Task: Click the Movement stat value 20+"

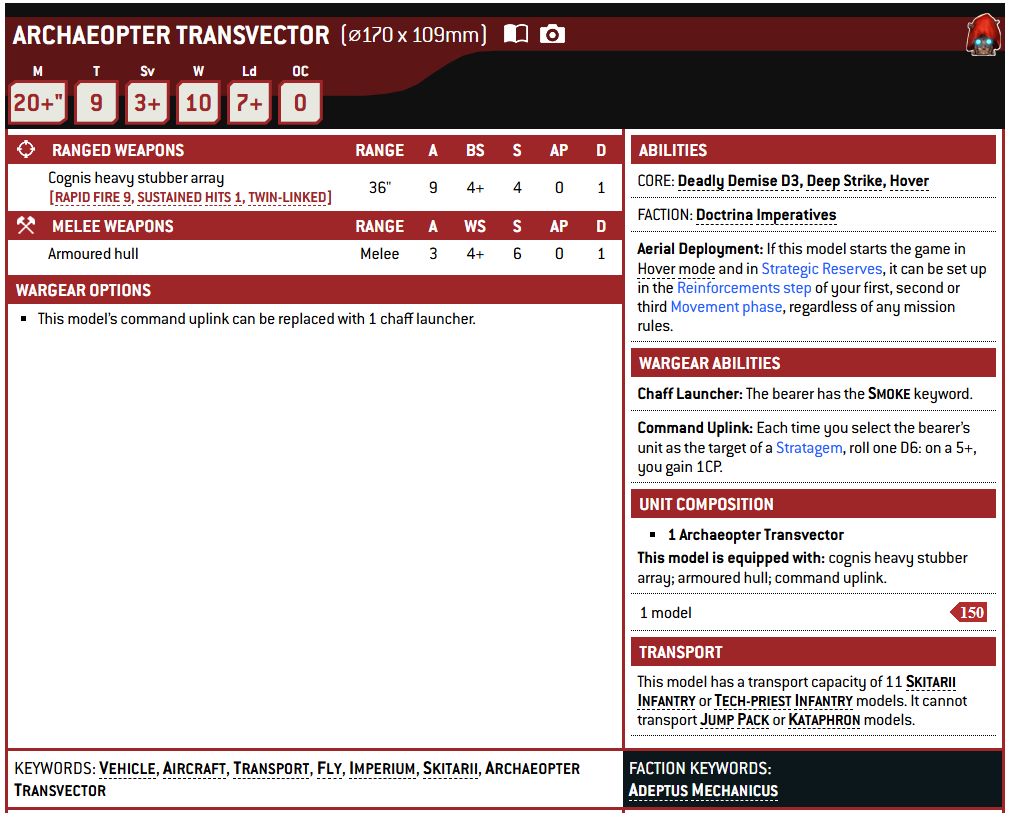Action: [38, 102]
